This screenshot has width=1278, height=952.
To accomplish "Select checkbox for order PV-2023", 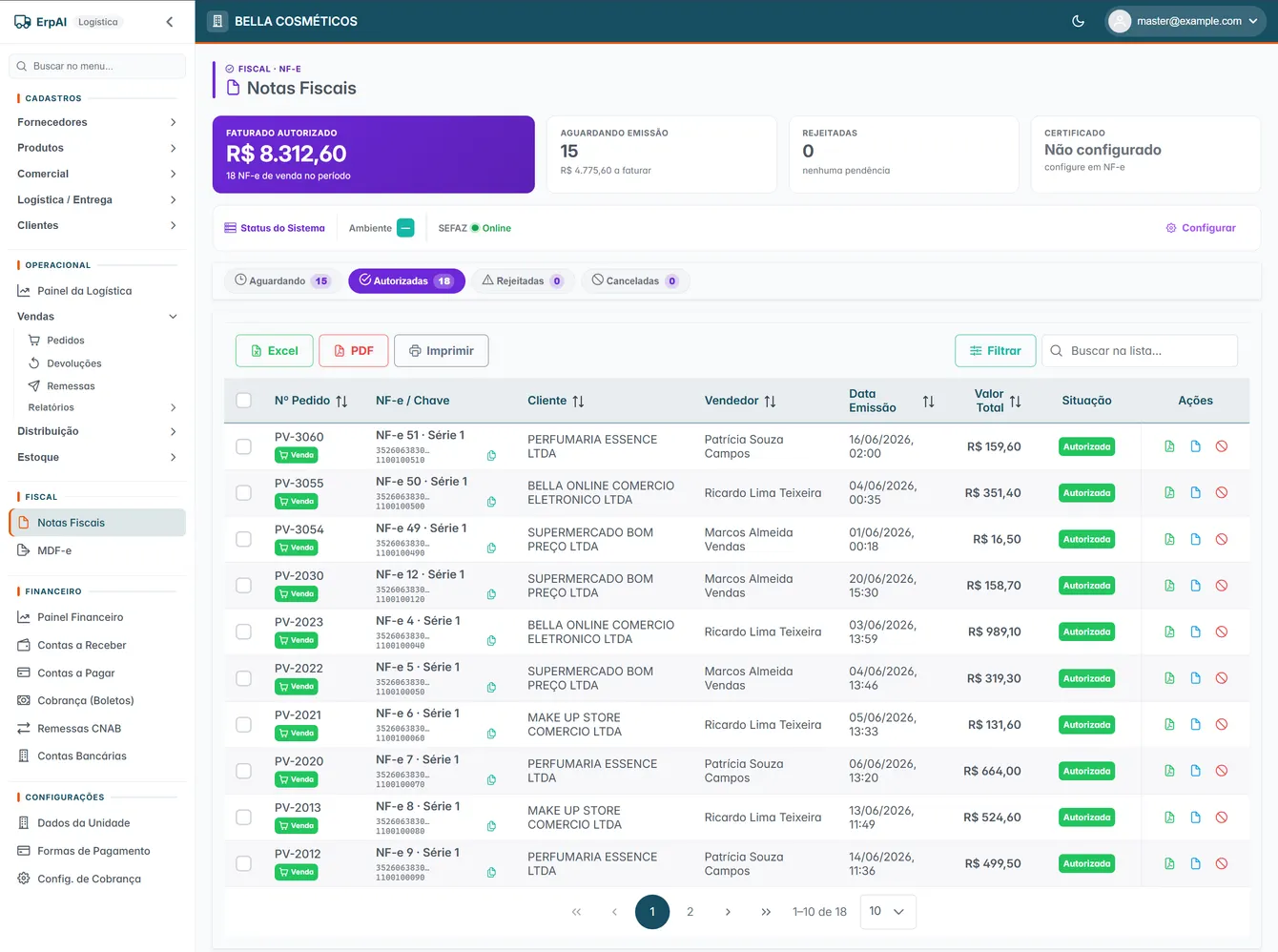I will [x=244, y=631].
